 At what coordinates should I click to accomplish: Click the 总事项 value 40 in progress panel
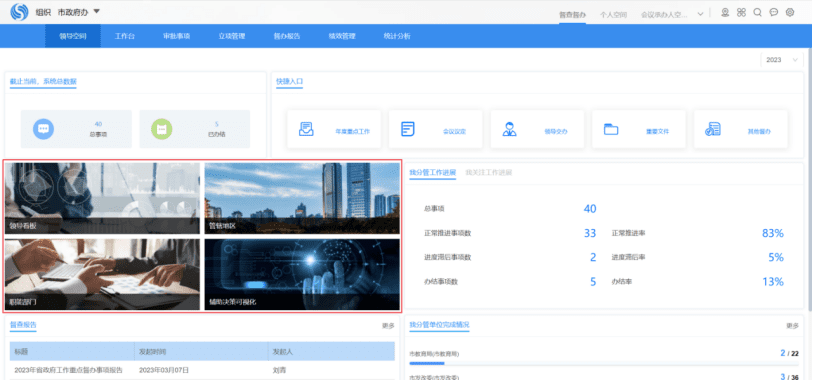tap(590, 209)
